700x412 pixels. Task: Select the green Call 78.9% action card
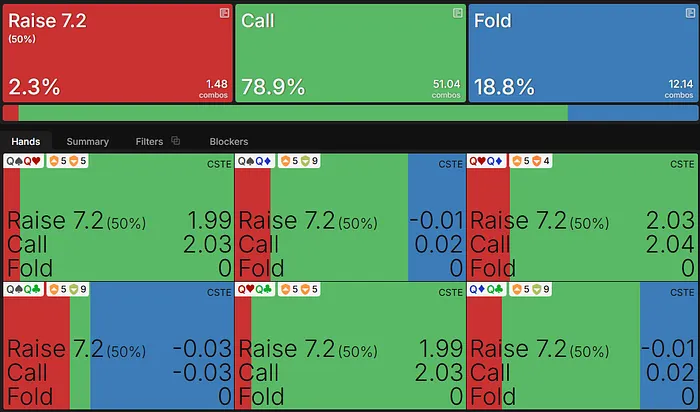point(350,52)
